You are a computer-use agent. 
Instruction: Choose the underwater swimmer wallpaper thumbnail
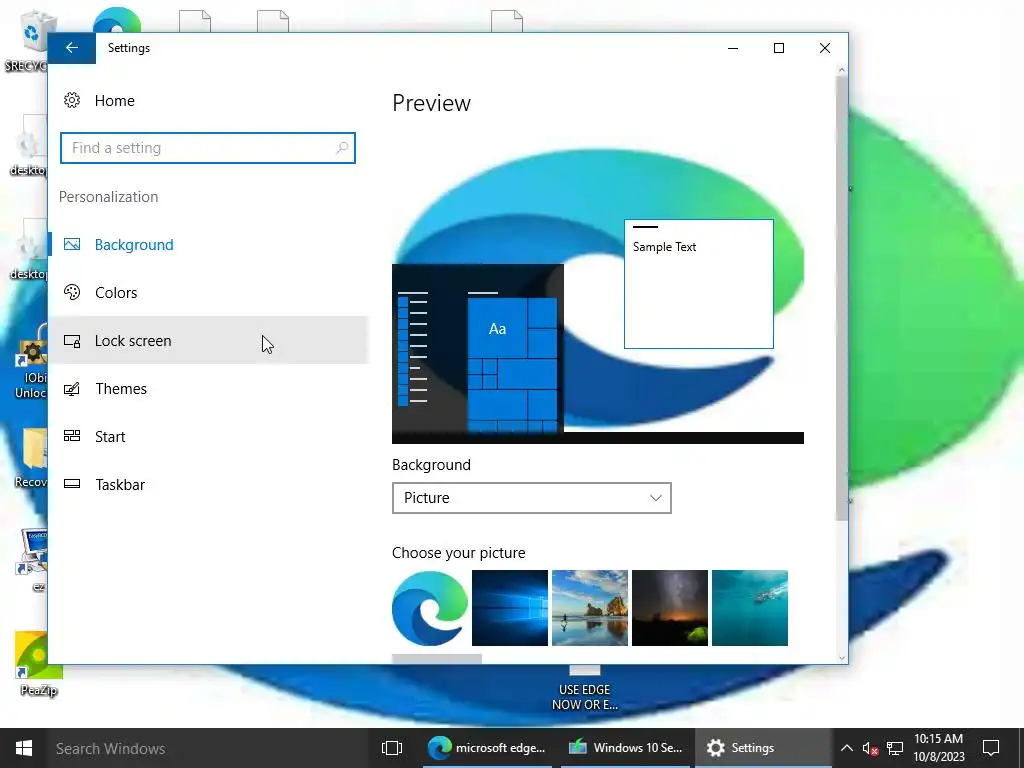coord(750,607)
